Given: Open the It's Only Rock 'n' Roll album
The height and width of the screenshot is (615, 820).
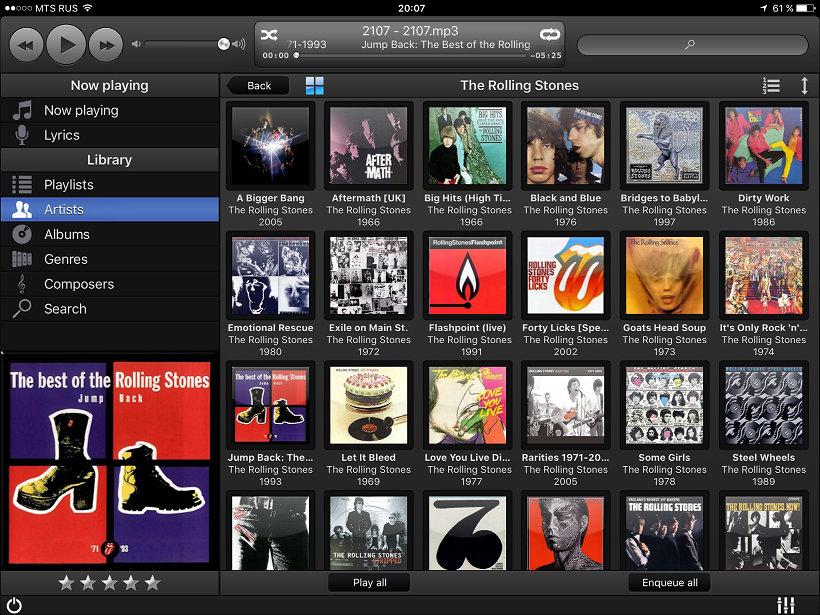Looking at the screenshot, I should pos(764,276).
